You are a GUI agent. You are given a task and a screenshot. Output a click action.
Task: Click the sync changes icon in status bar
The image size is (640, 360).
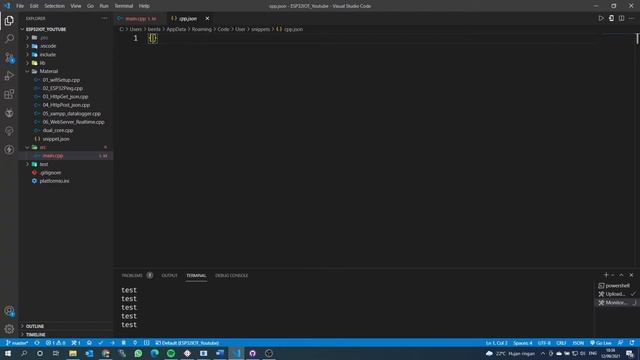[37, 343]
